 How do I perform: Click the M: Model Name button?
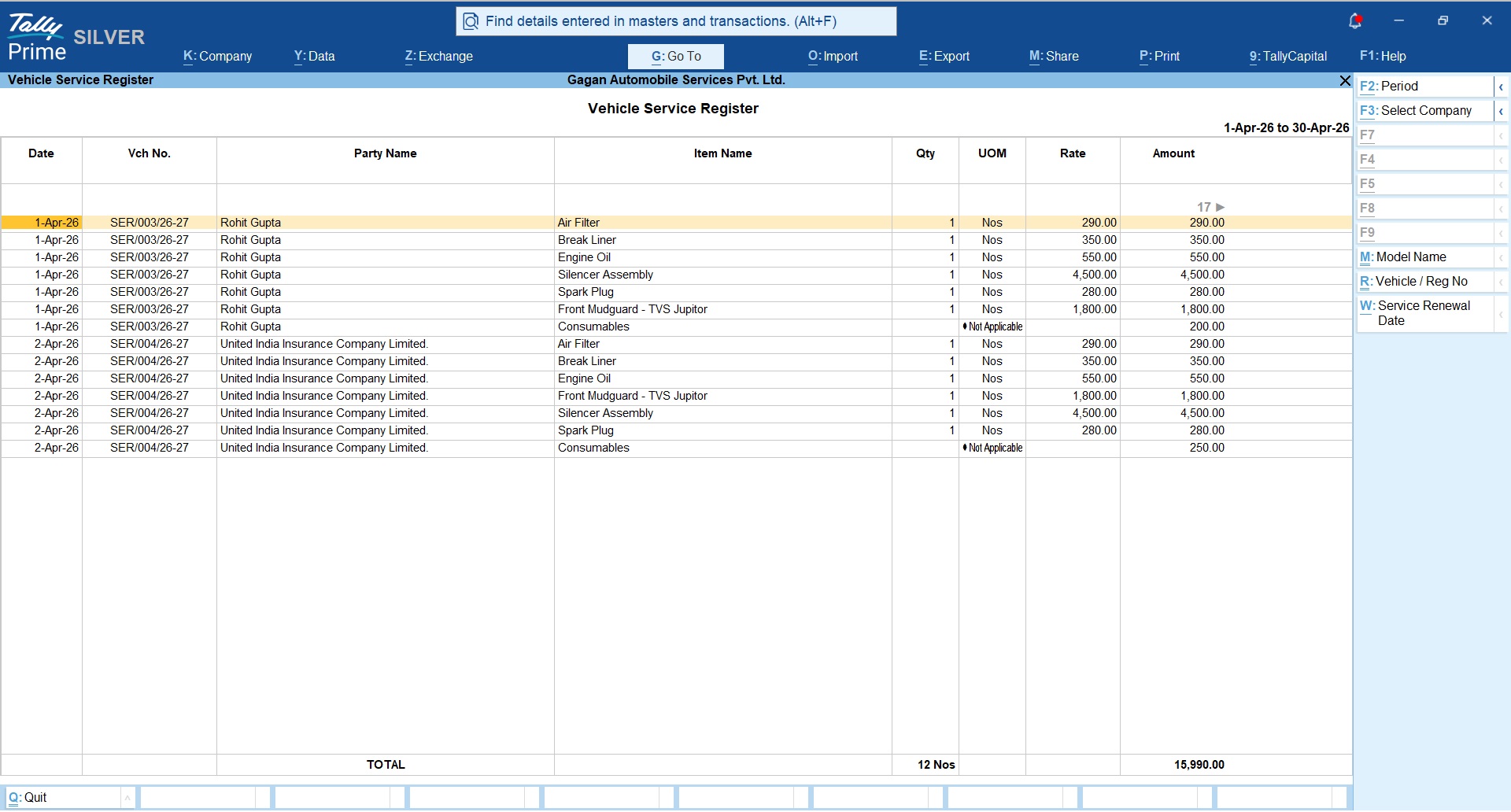1424,257
